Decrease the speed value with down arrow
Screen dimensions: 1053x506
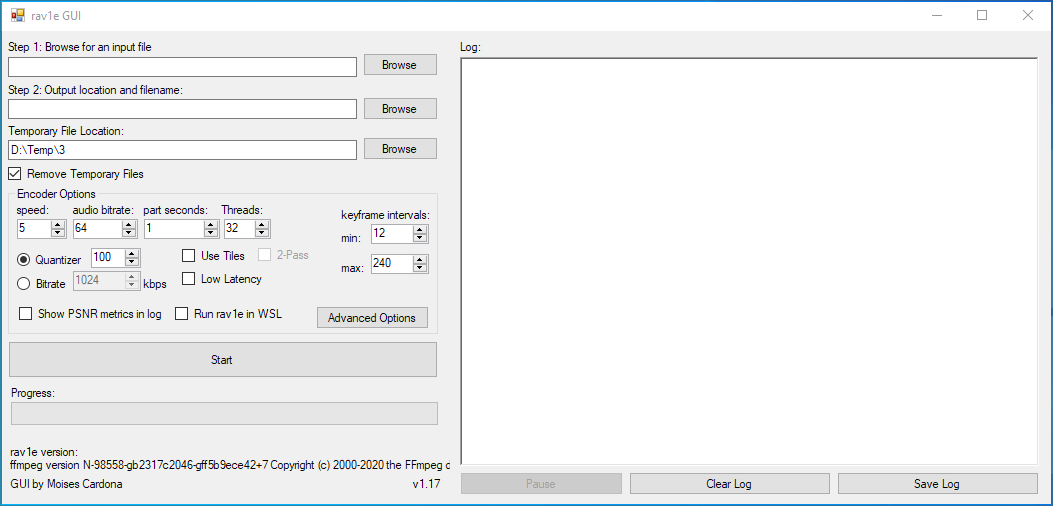click(58, 233)
